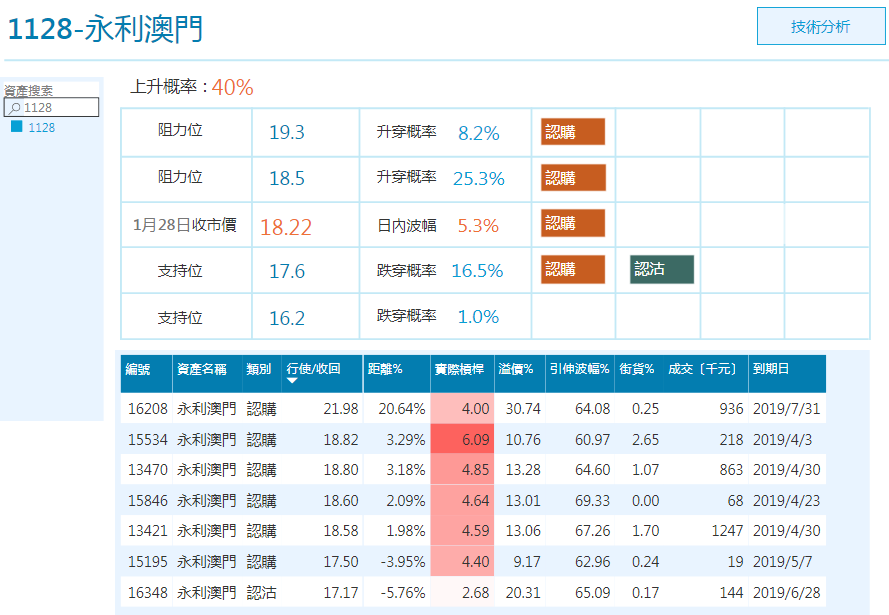This screenshot has height=615, width=889.
Task: Click the 69.33 implied volatility value
Action: click(x=592, y=501)
